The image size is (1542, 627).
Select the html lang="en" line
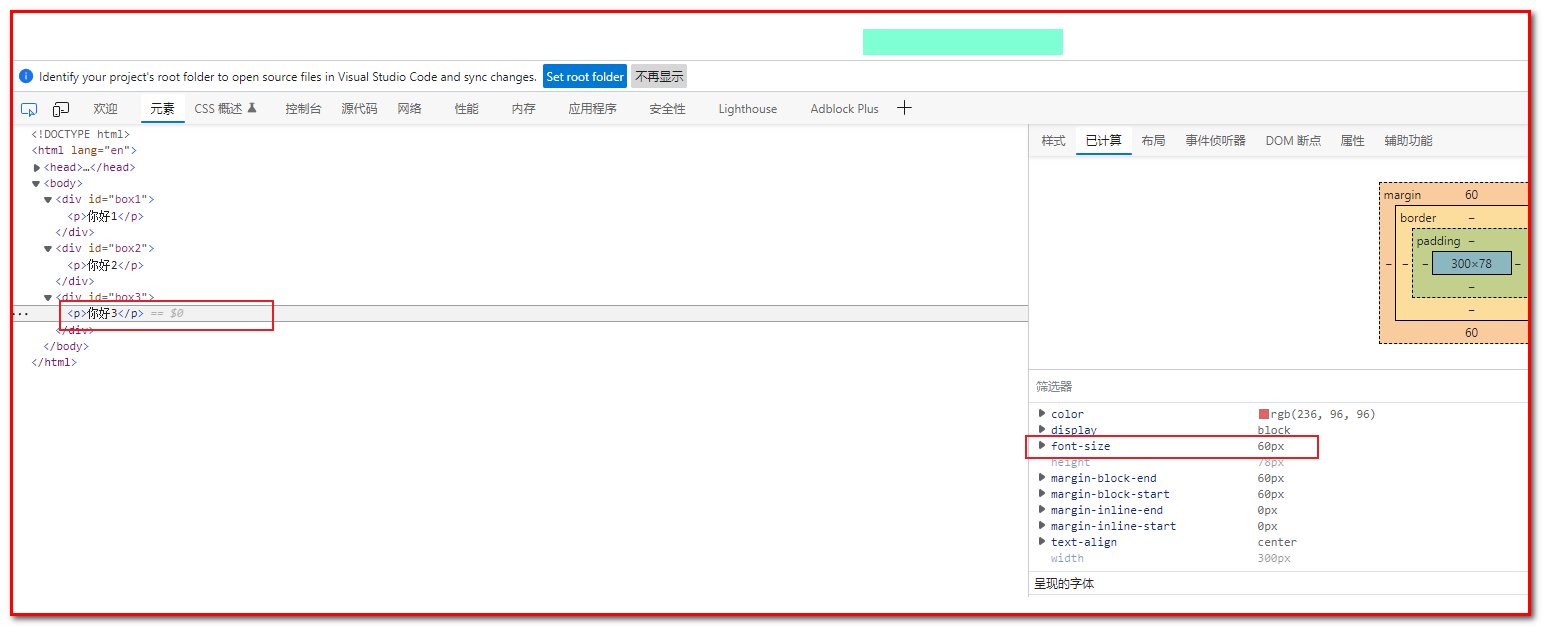click(x=84, y=151)
